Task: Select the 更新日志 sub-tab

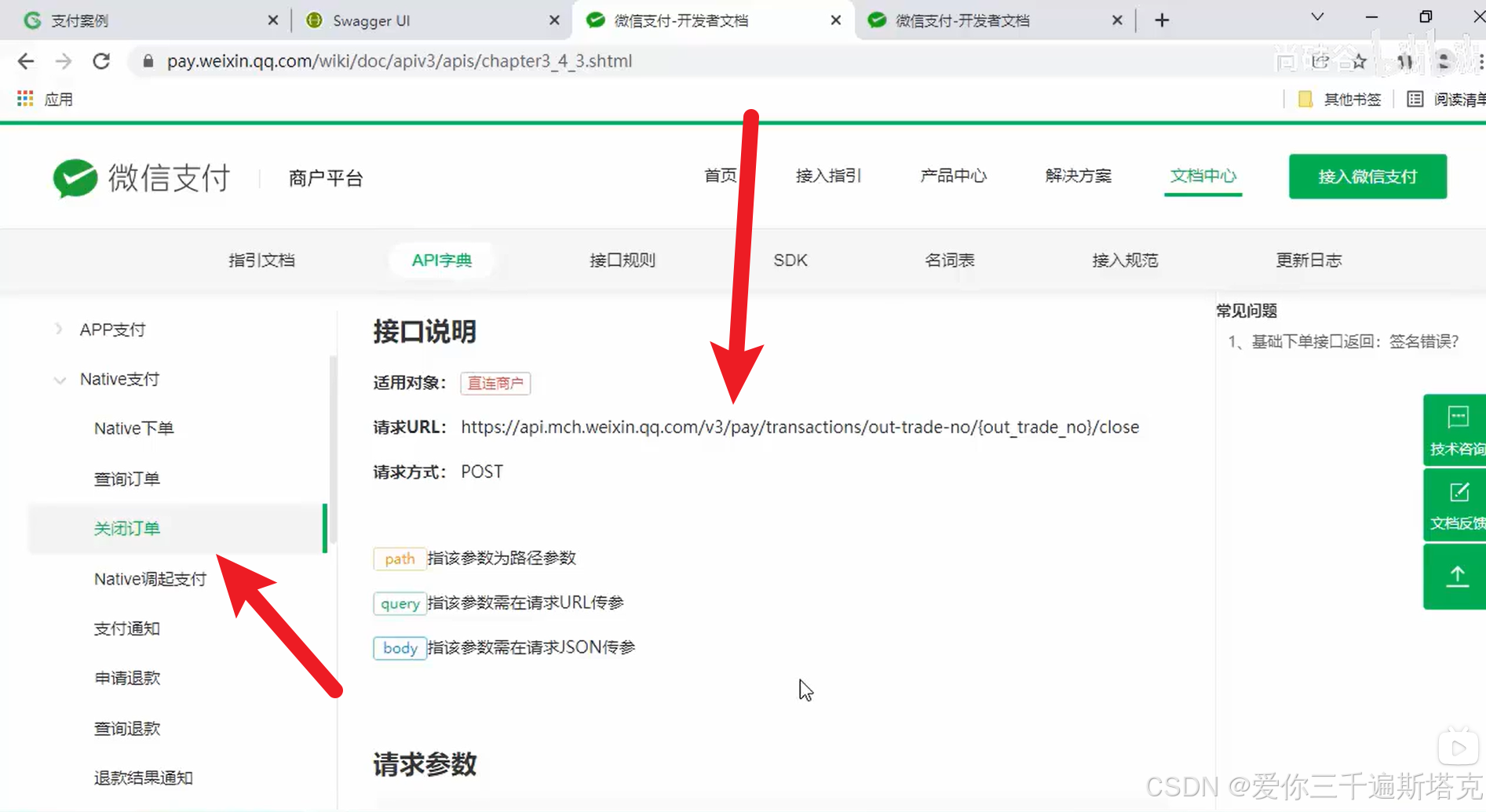Action: pos(1309,260)
